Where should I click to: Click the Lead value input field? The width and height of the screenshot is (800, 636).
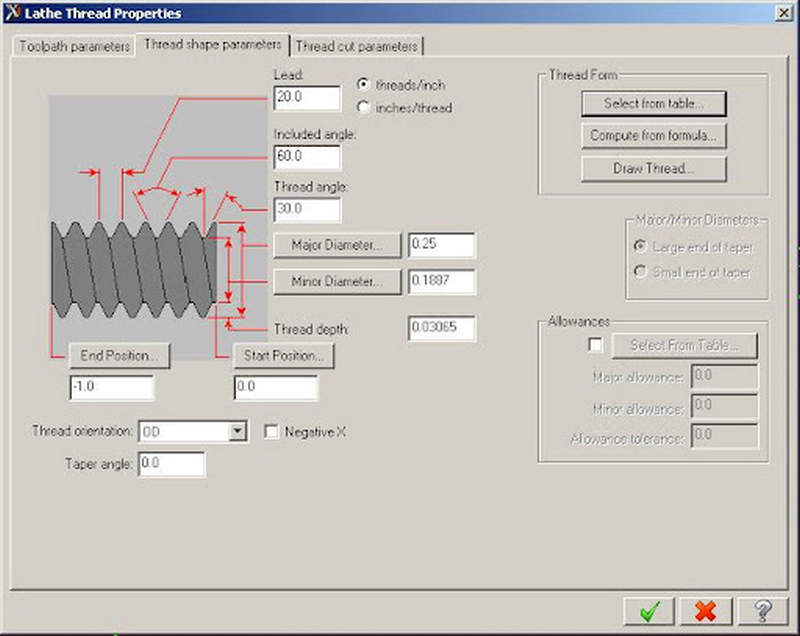(307, 98)
